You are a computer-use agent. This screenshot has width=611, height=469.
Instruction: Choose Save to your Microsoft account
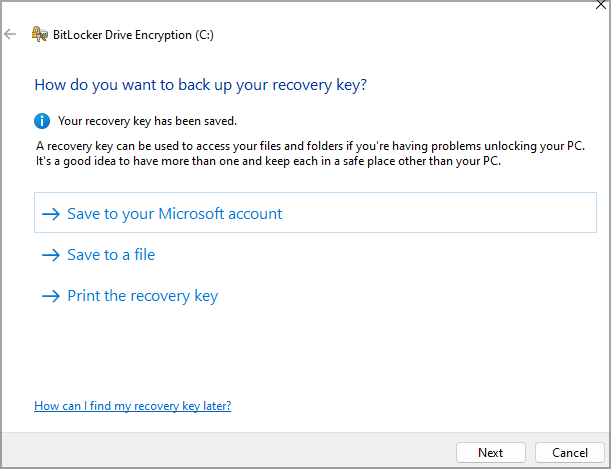pyautogui.click(x=174, y=214)
